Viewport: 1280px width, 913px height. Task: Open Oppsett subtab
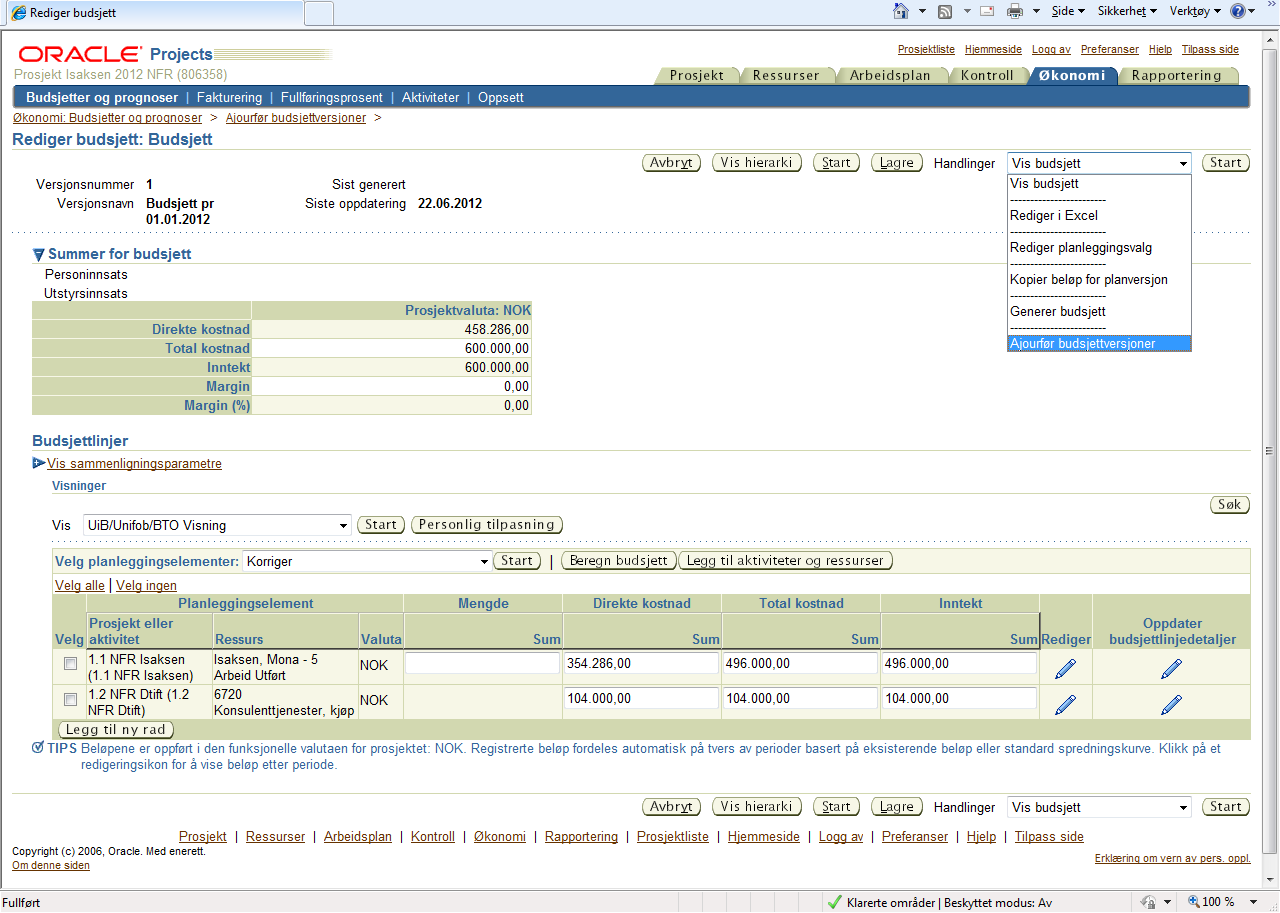[x=501, y=98]
